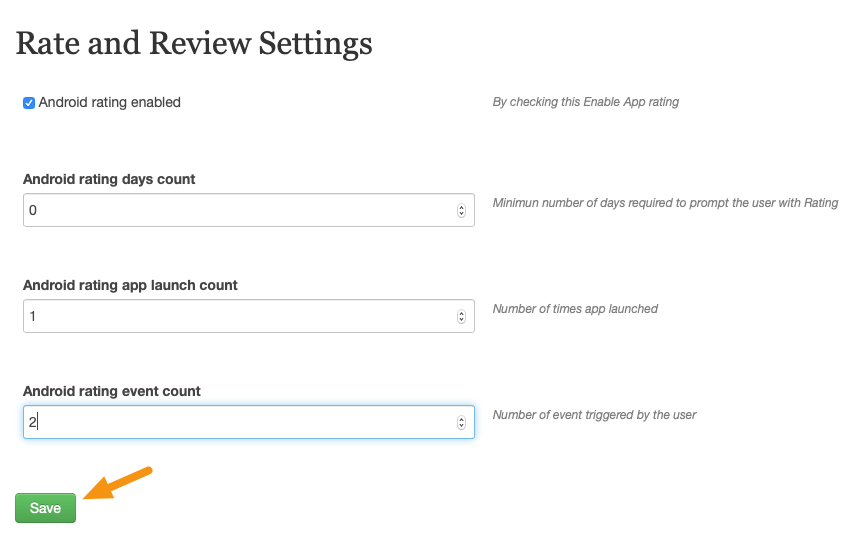
Task: Focus the Android rating days count field
Action: pos(249,210)
